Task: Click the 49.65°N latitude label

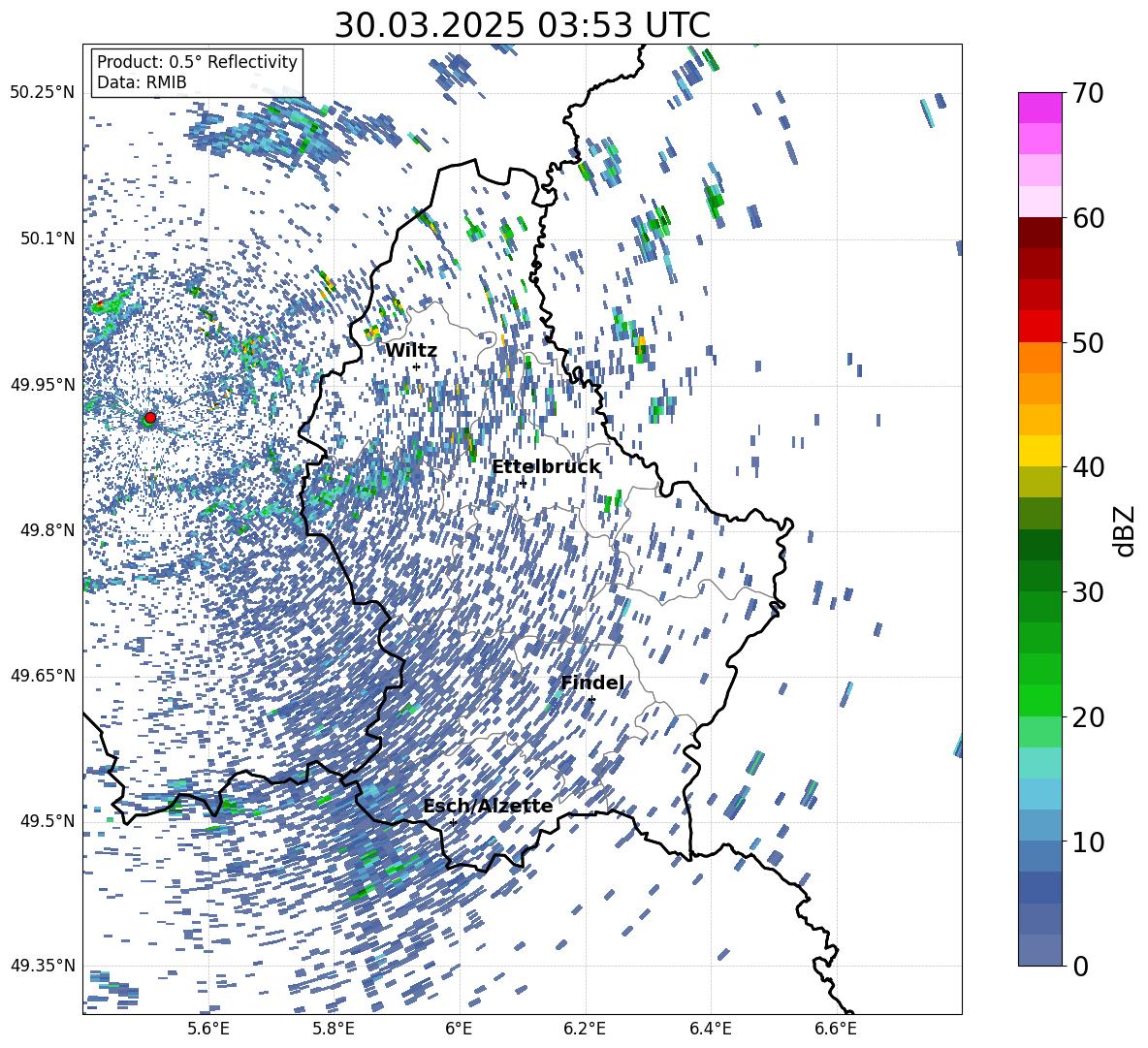Action: pyautogui.click(x=43, y=675)
